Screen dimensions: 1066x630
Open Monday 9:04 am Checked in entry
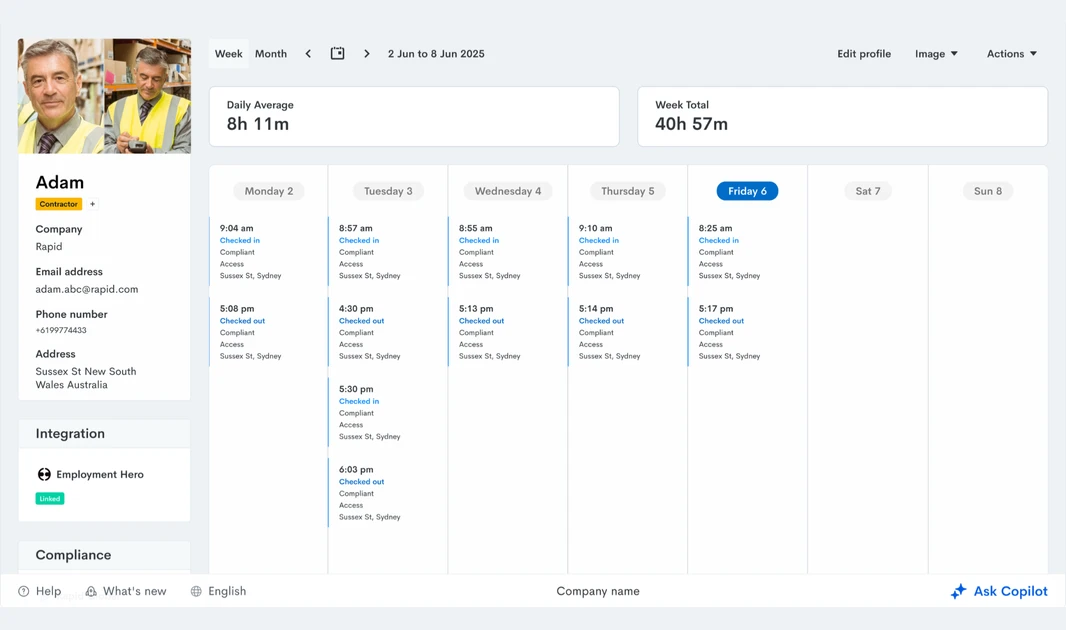click(x=268, y=251)
